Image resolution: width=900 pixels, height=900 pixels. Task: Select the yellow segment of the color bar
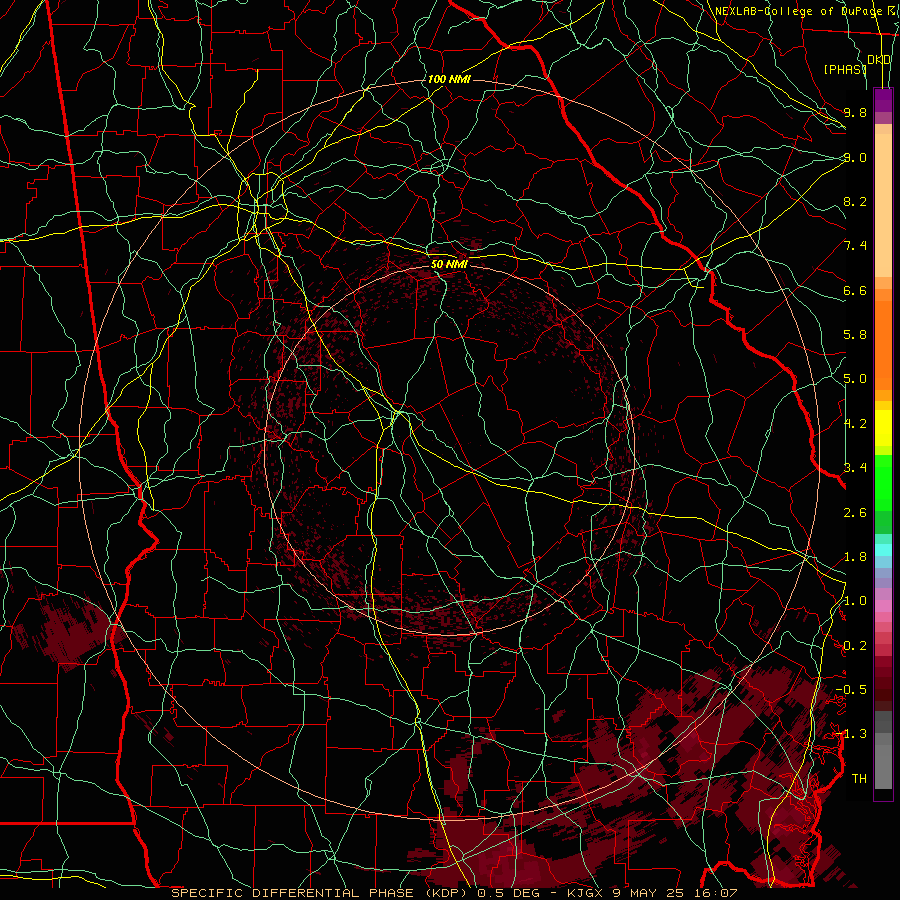coord(883,428)
